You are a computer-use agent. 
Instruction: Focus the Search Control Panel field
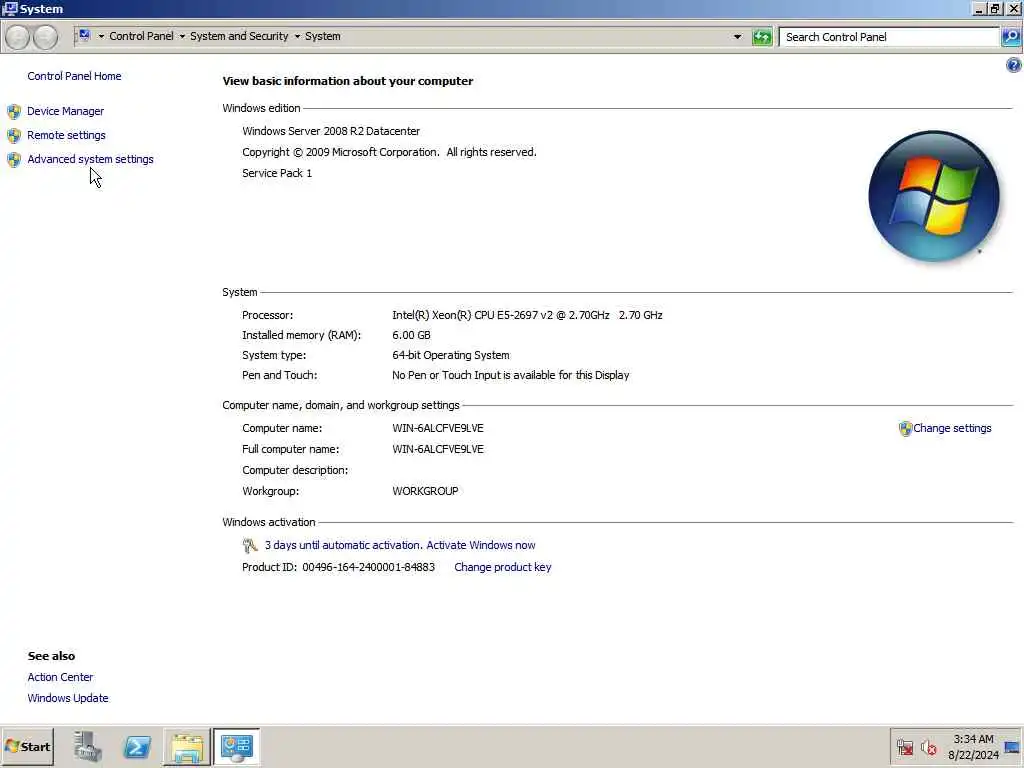(889, 37)
